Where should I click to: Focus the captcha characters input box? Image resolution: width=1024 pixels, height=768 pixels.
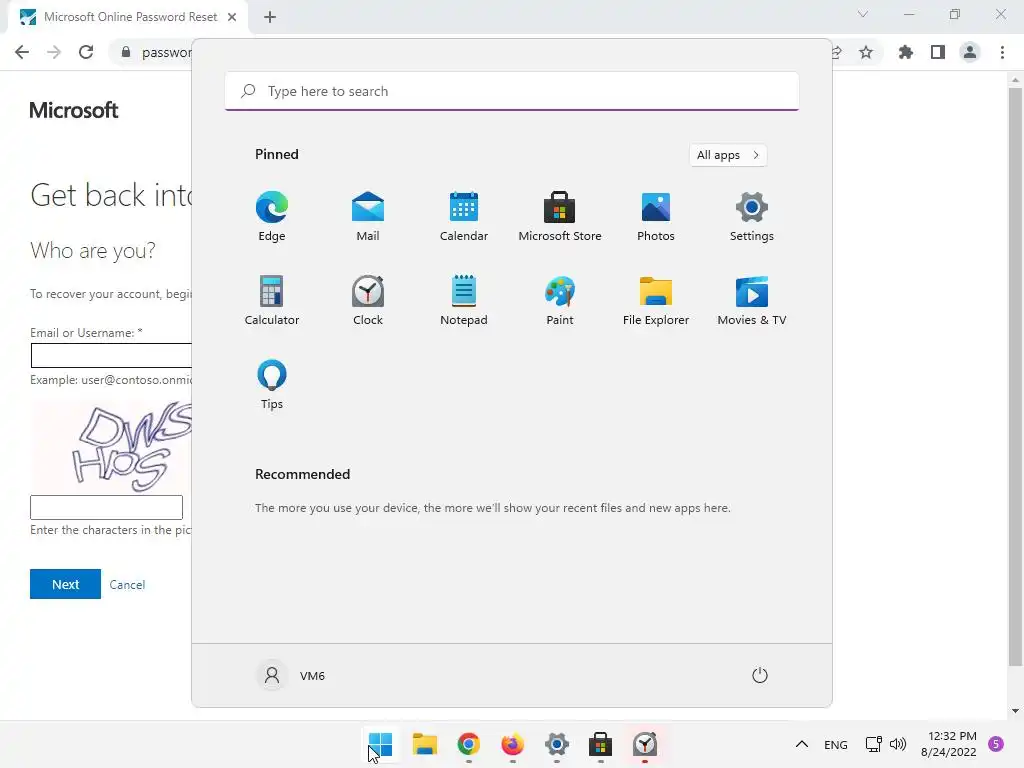[x=106, y=507]
